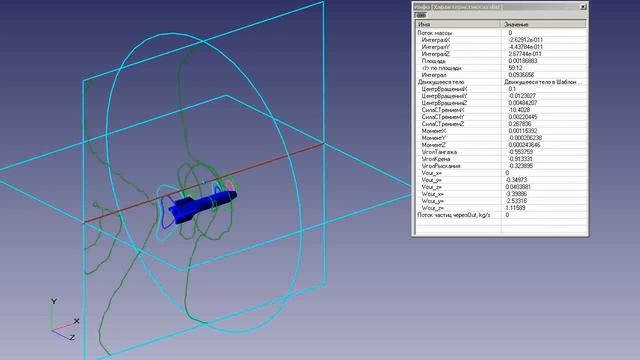Select the 'Wout_y=' row
Viewport: 640px width, 360px height.
point(501,201)
